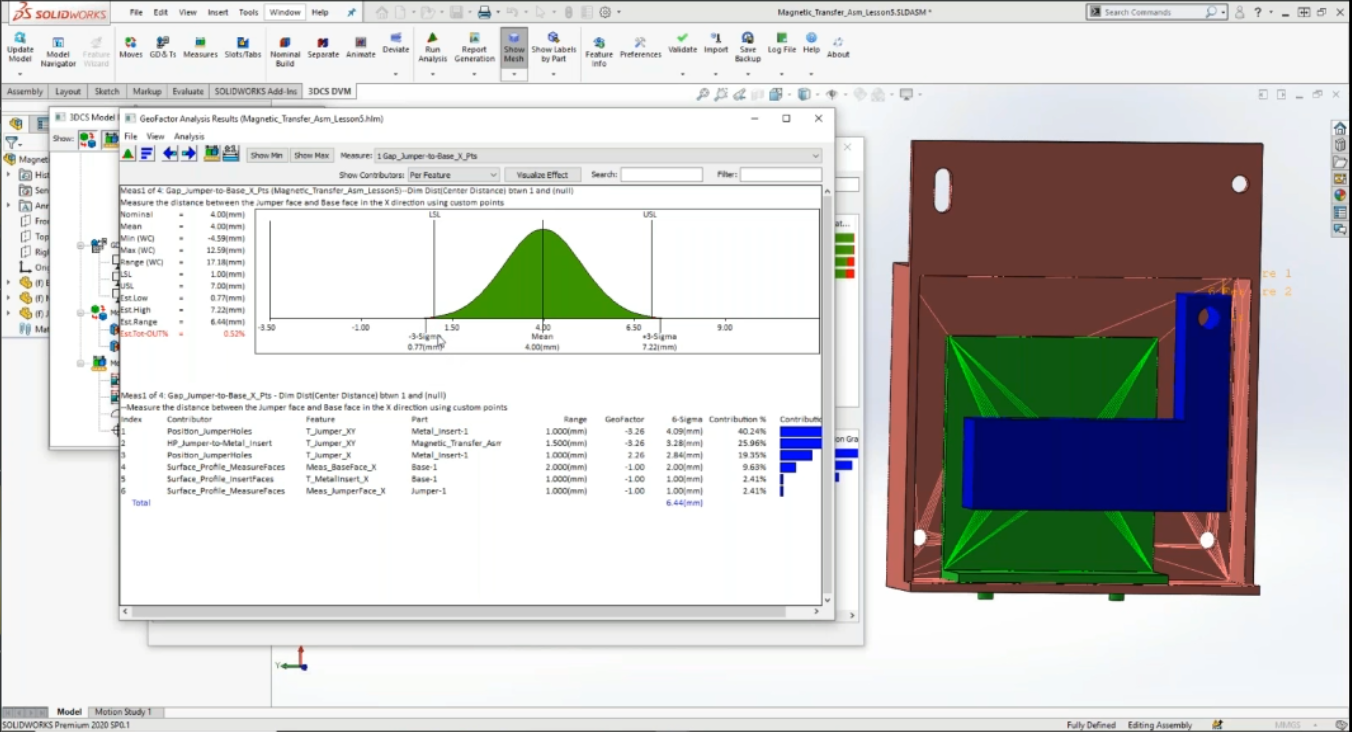Image resolution: width=1352 pixels, height=732 pixels.
Task: Click the HP_Jumper-to-Metal_Insert contributor row
Action: tap(470, 443)
